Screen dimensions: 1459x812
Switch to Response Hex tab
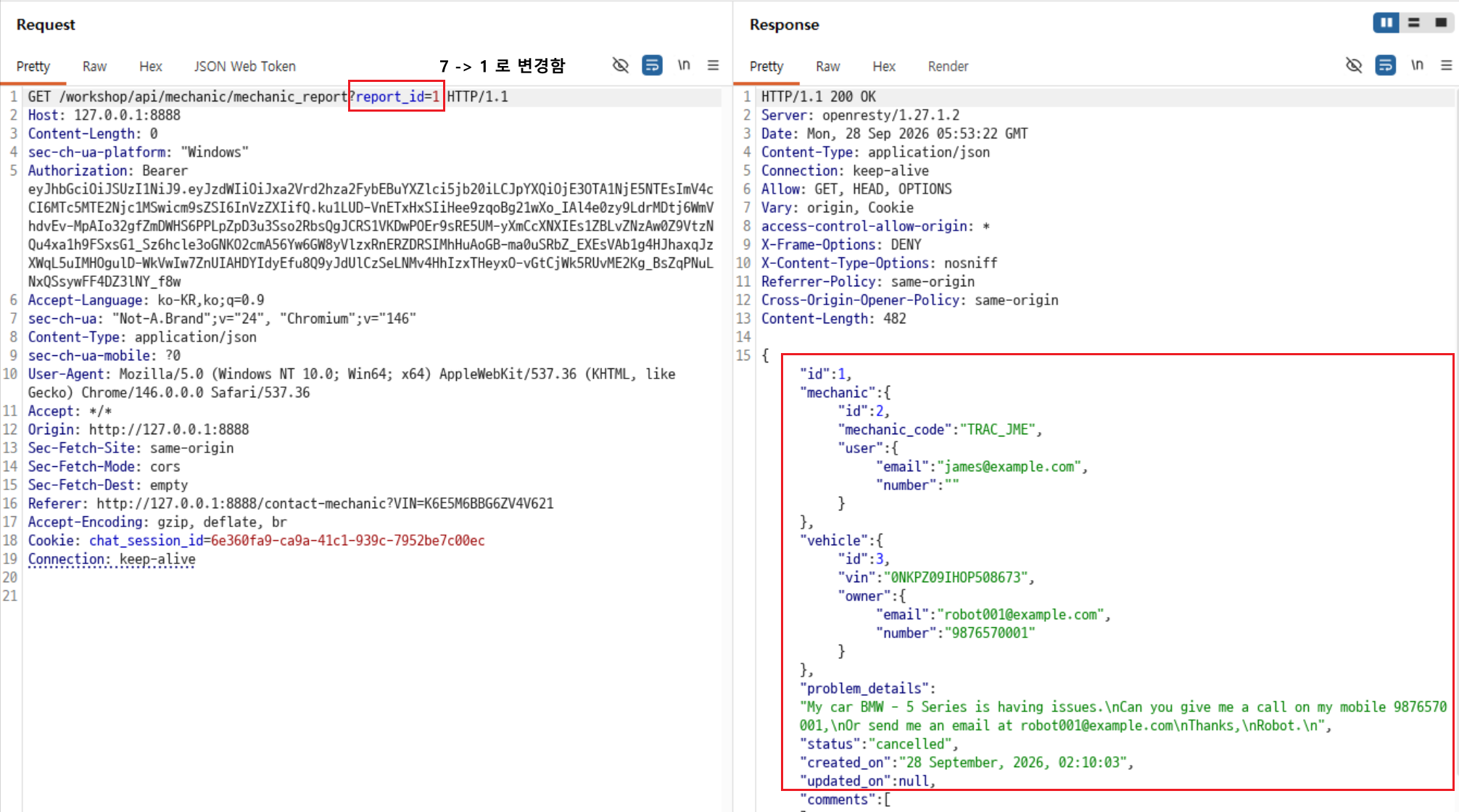(x=884, y=66)
